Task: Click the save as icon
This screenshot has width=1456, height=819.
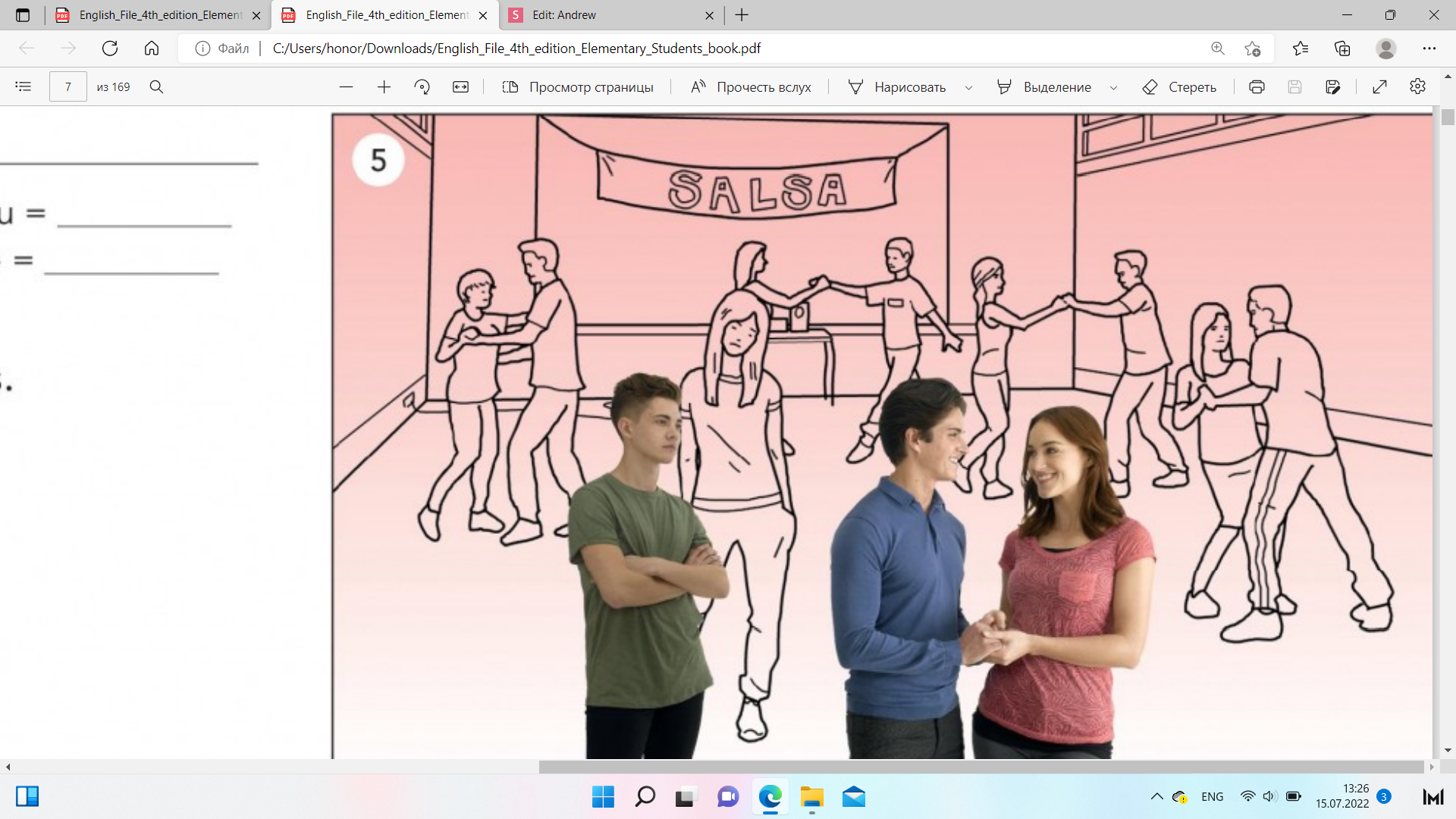Action: [x=1332, y=86]
